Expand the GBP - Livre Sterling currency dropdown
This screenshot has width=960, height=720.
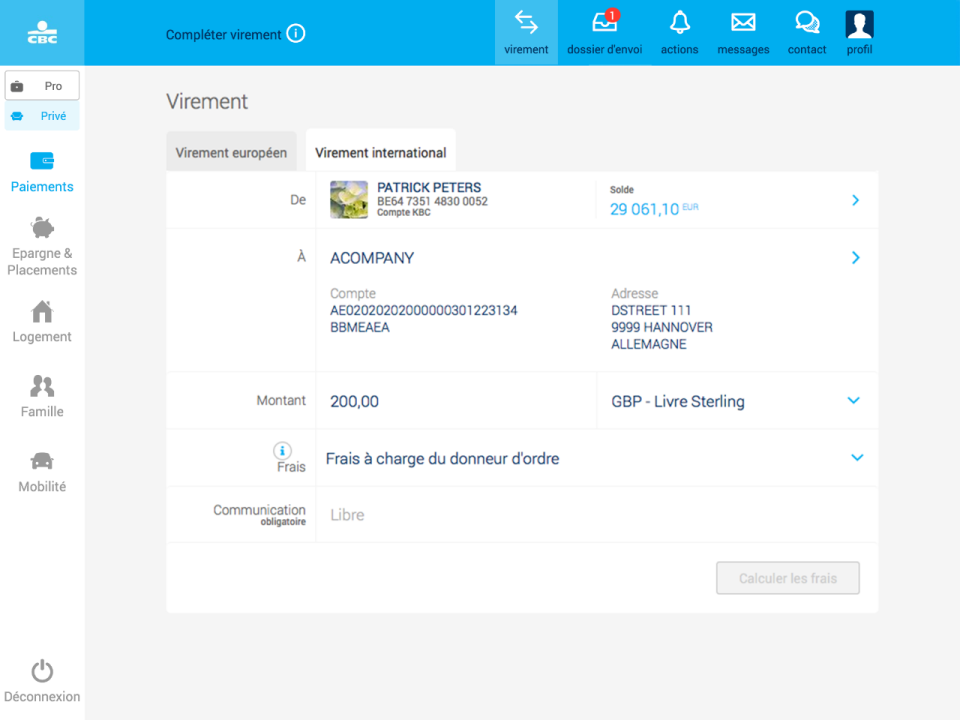(x=853, y=401)
